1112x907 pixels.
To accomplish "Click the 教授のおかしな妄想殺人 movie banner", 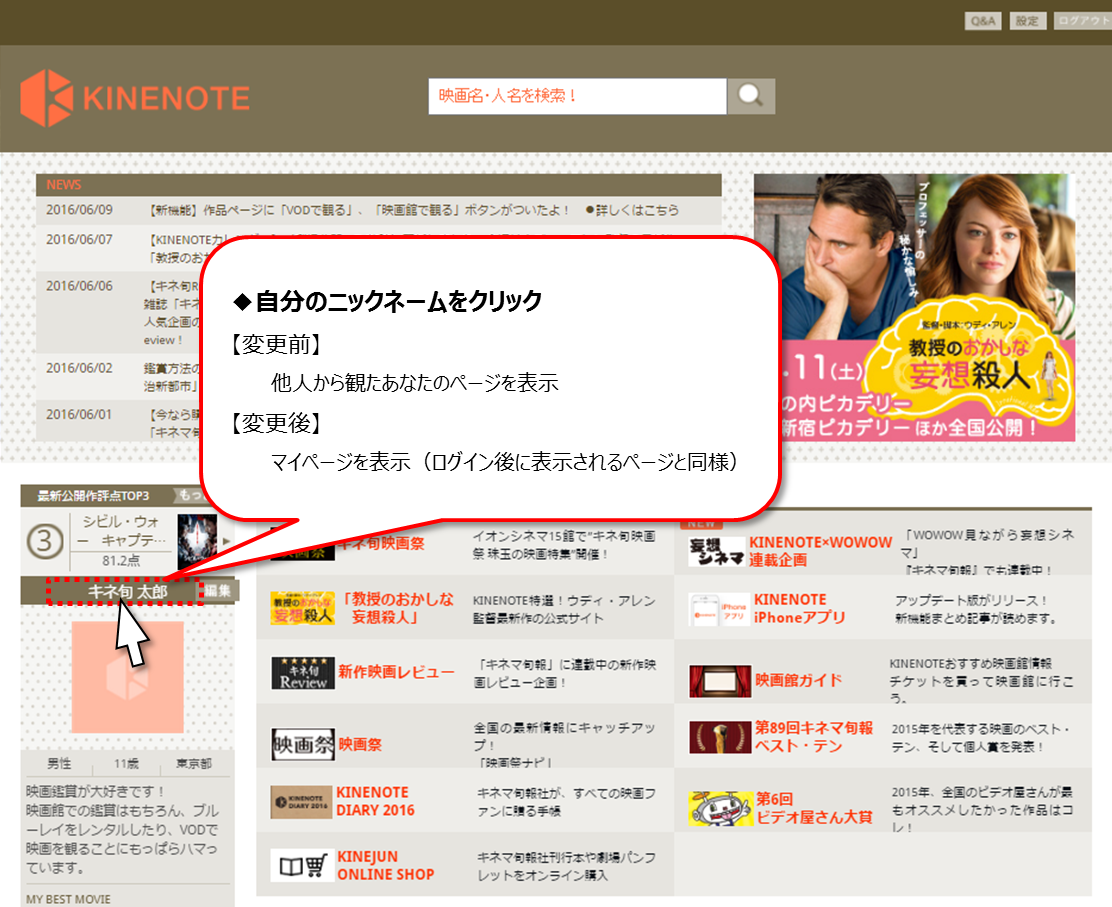I will pyautogui.click(x=914, y=307).
